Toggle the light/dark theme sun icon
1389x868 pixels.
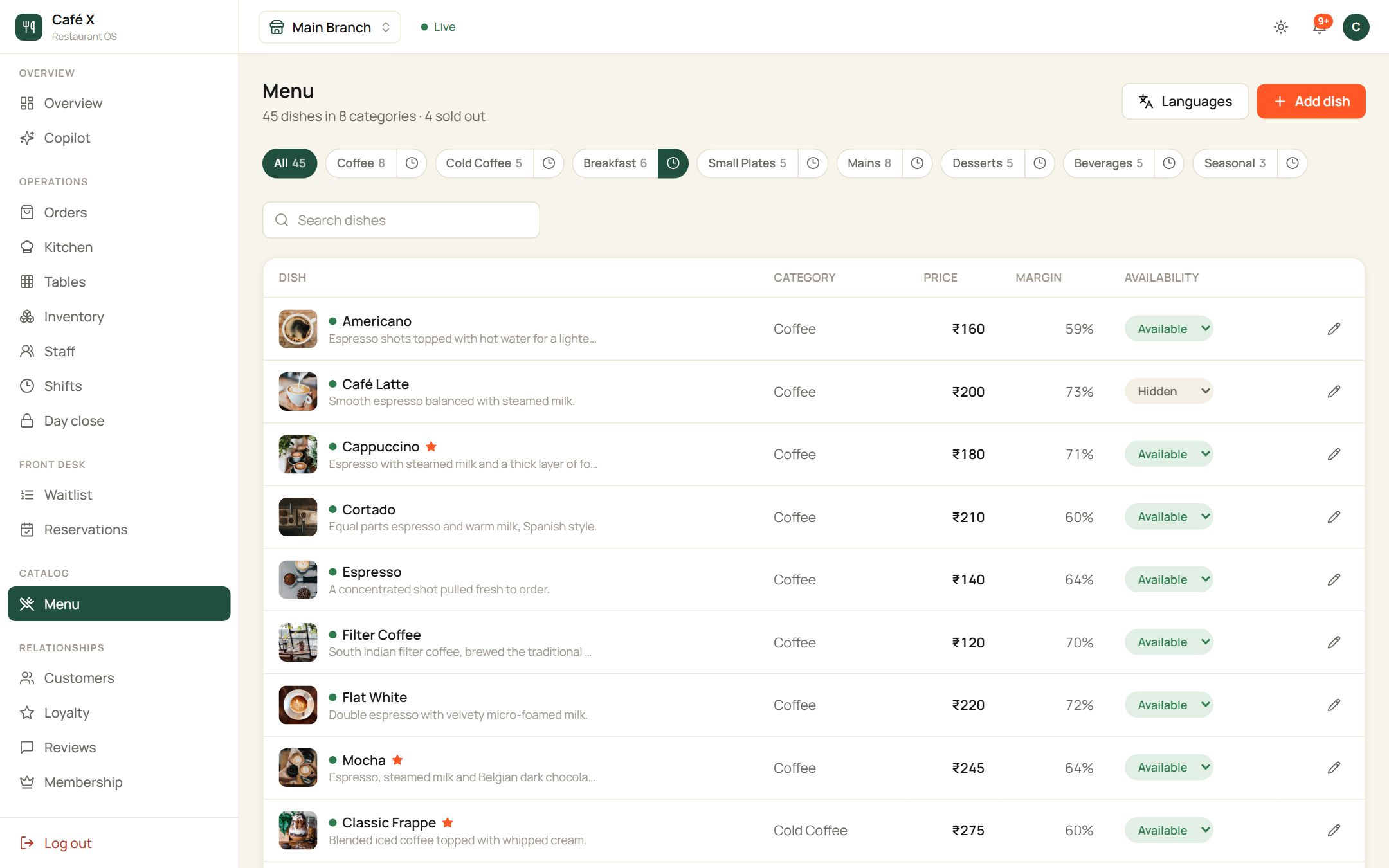coord(1280,27)
